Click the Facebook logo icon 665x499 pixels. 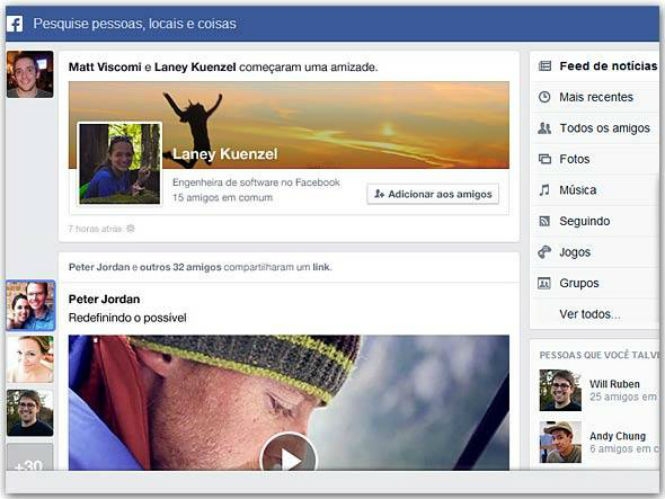click(15, 23)
